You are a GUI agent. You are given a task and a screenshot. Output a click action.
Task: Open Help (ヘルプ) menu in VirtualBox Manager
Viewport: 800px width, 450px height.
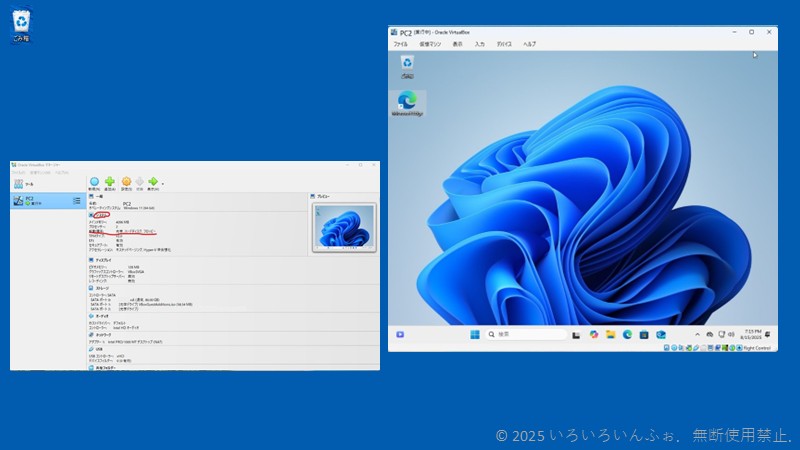[x=62, y=172]
